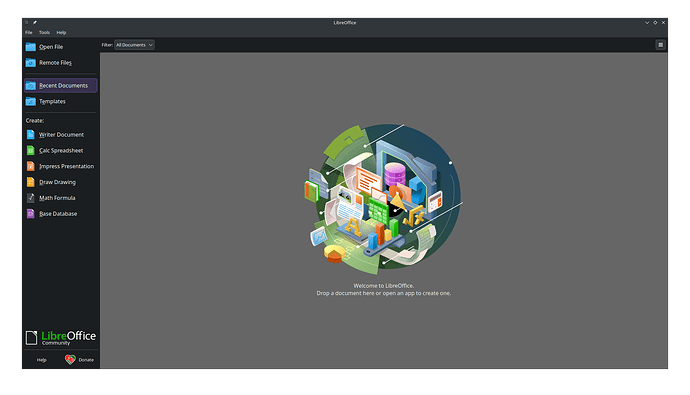
Task: Click the Impress Presentation label
Action: 66,166
